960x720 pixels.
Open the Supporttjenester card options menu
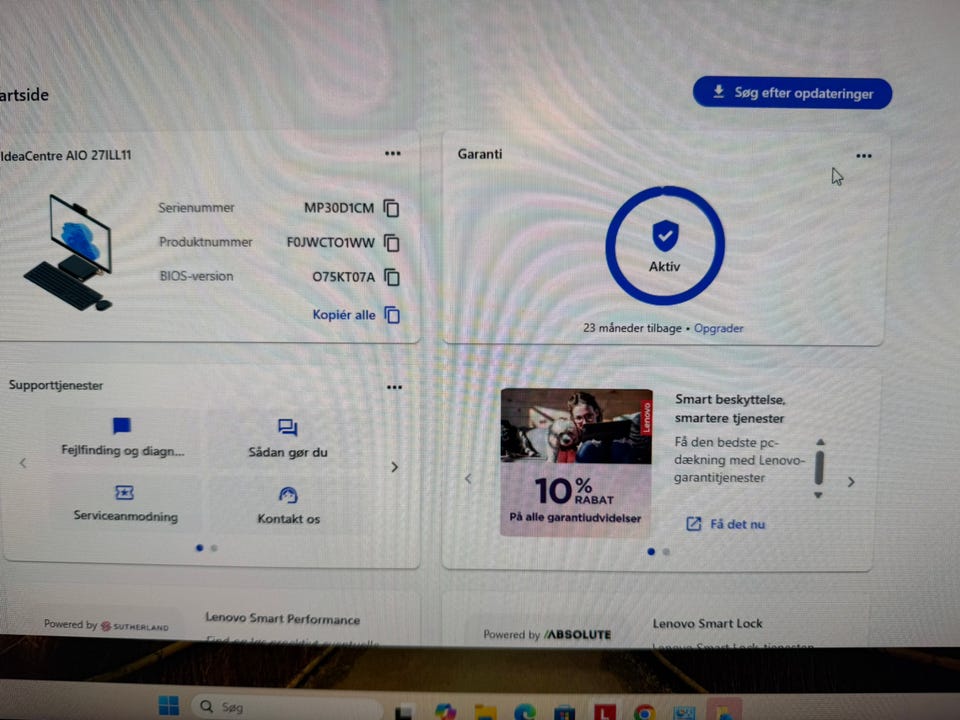click(x=394, y=387)
